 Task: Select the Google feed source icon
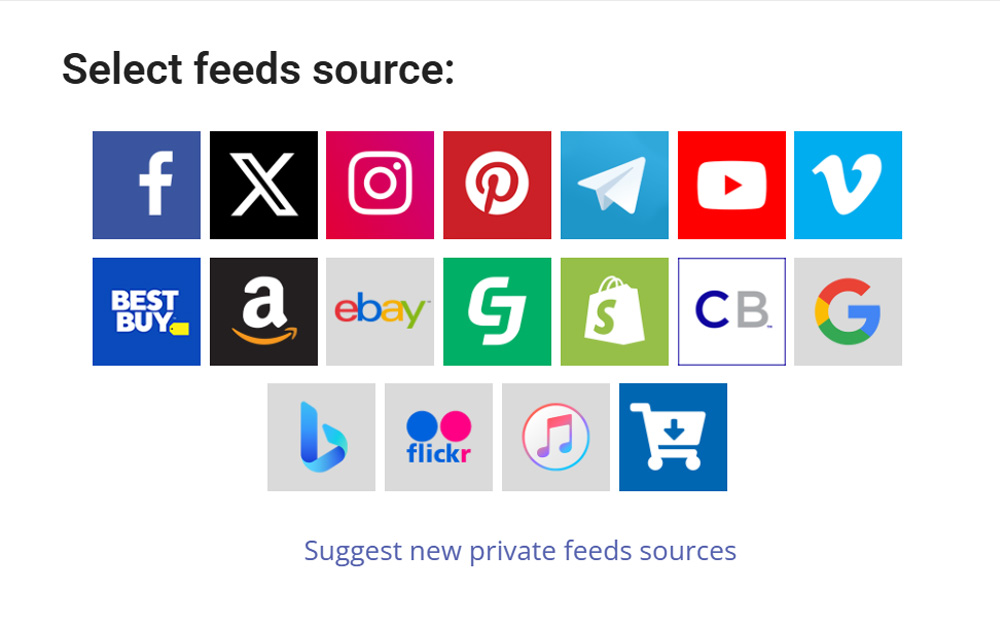click(848, 311)
